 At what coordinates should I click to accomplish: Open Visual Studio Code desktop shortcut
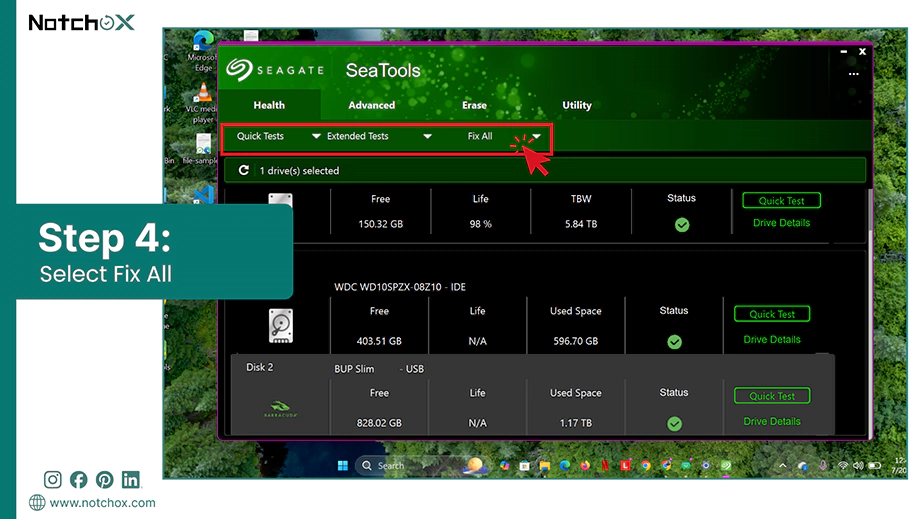coord(204,195)
